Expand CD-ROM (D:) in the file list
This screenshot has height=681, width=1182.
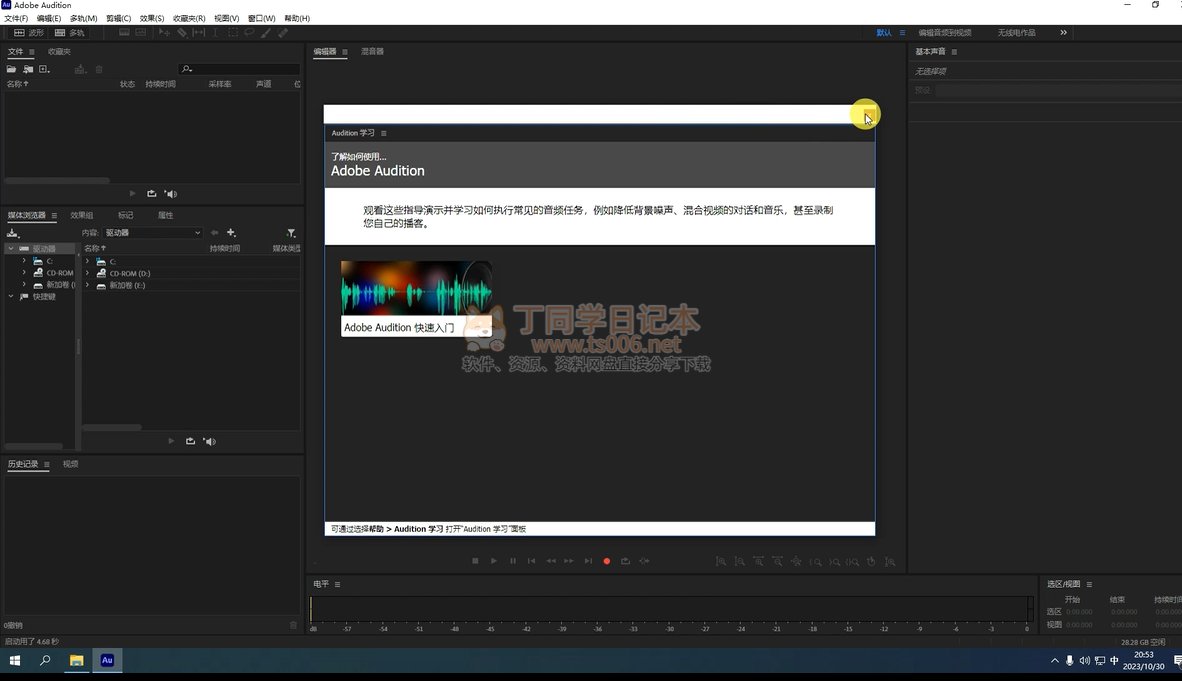(x=88, y=273)
